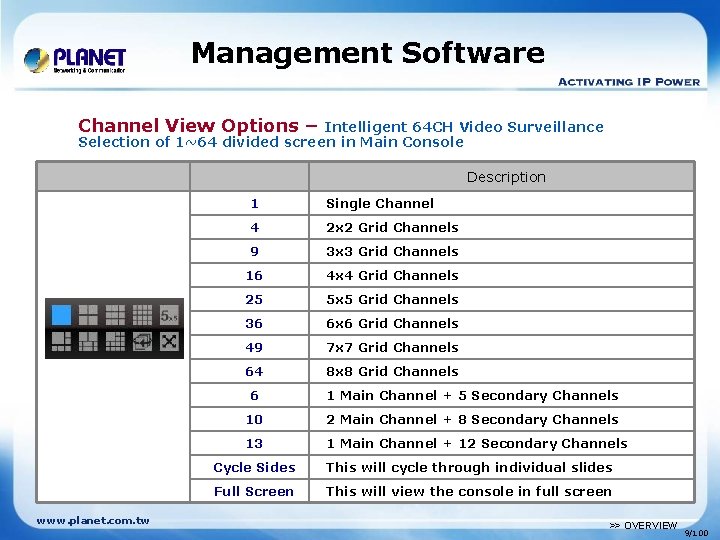Select the 5x5 grid view icon

tap(169, 315)
